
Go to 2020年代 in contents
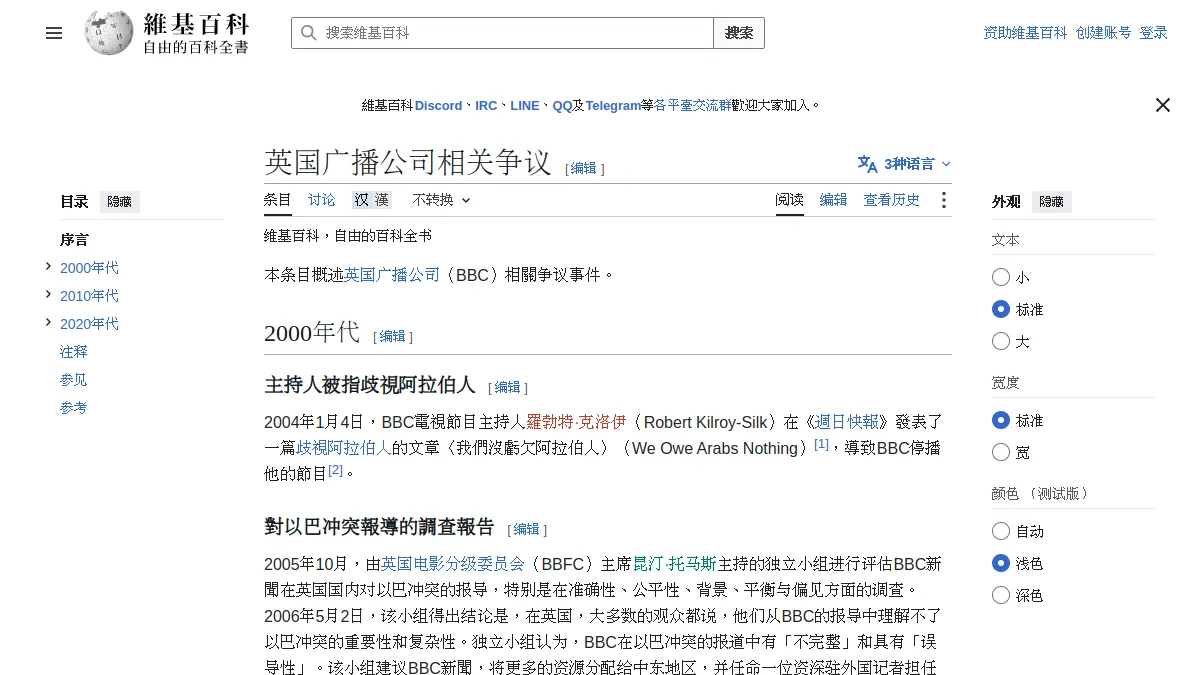[x=89, y=324]
